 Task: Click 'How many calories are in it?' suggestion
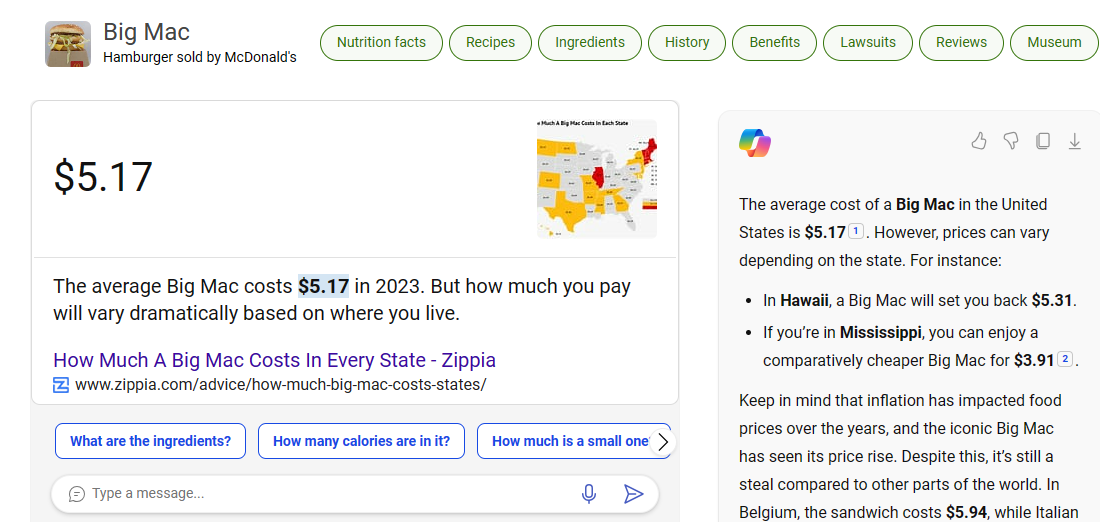[361, 441]
